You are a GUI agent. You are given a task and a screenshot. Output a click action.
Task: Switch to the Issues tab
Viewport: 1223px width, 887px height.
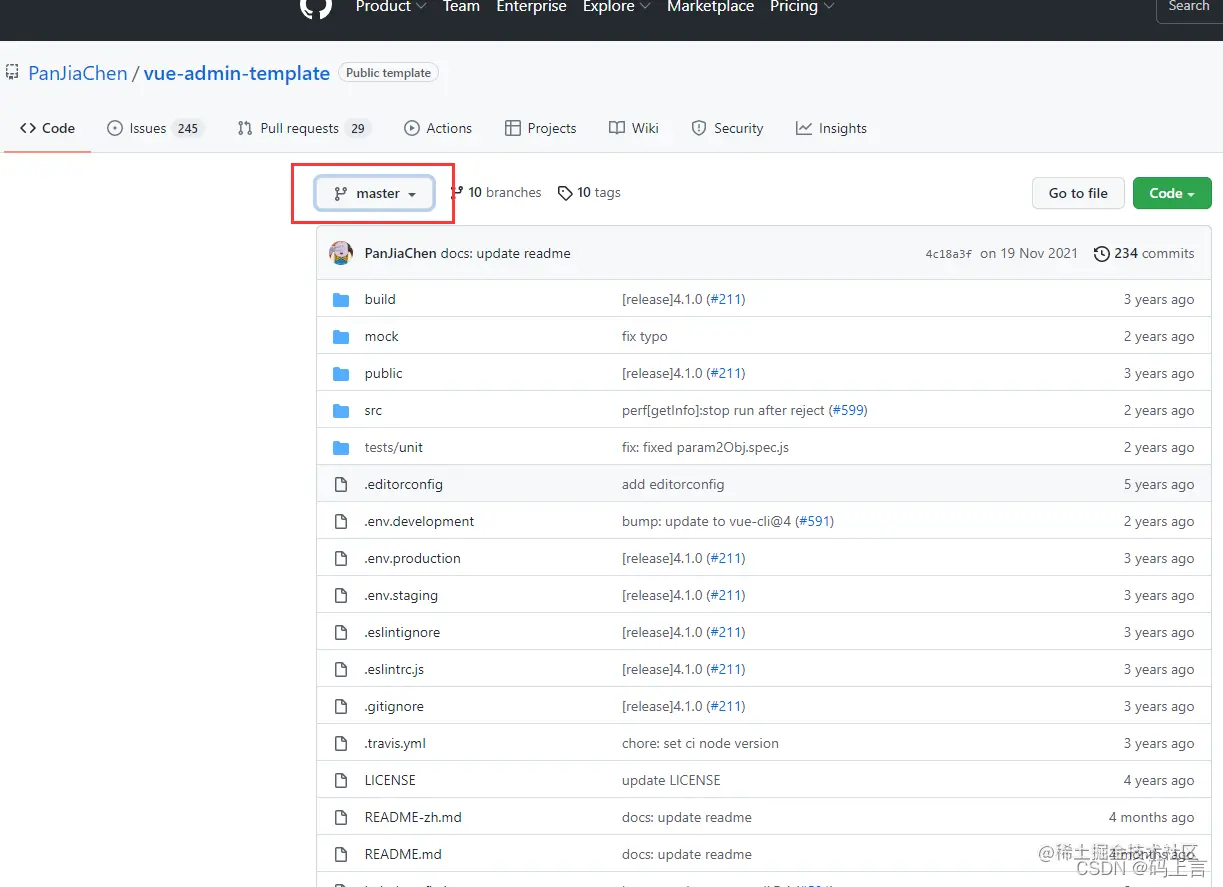click(155, 128)
